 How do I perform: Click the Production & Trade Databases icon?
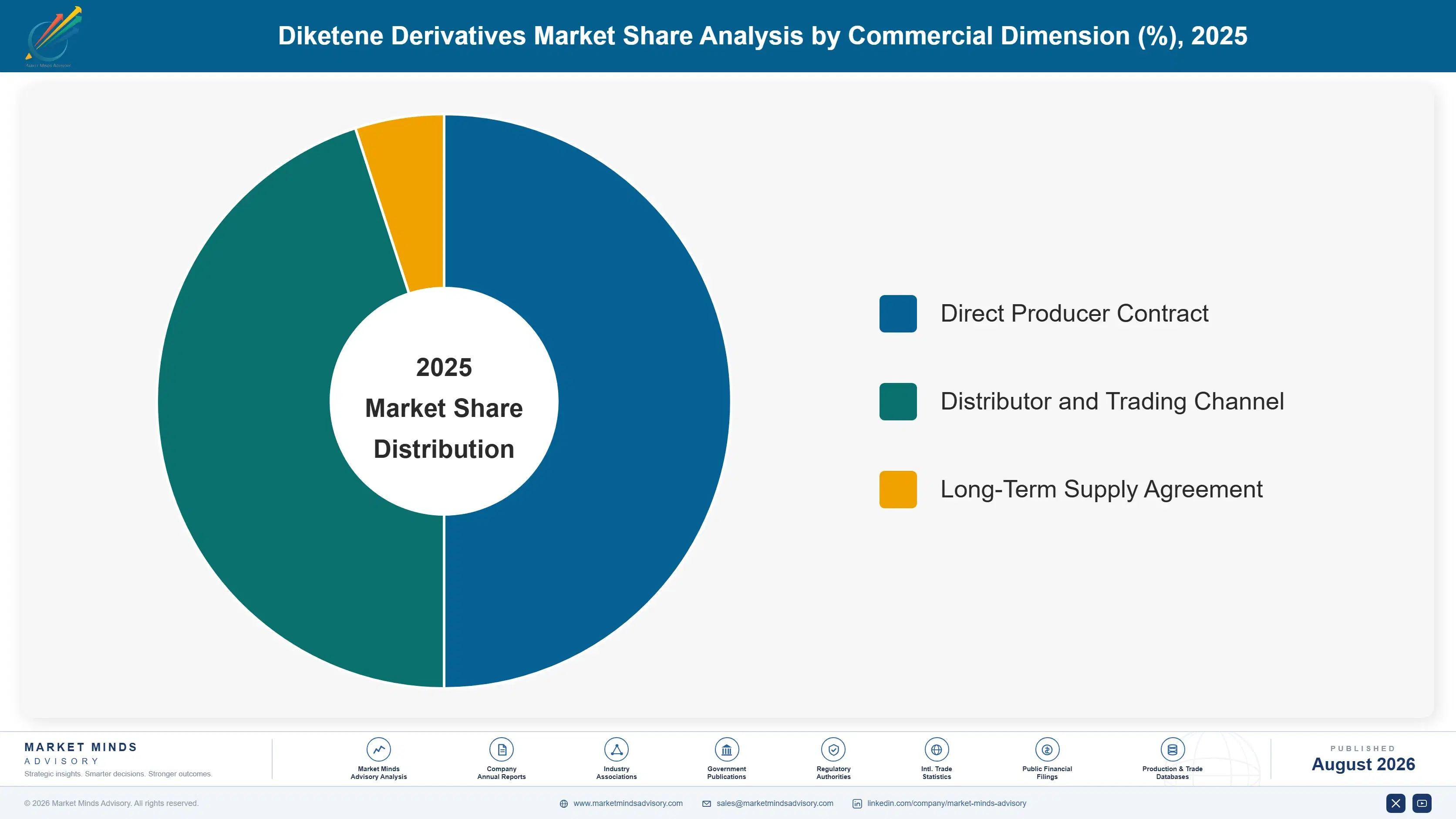1172,749
